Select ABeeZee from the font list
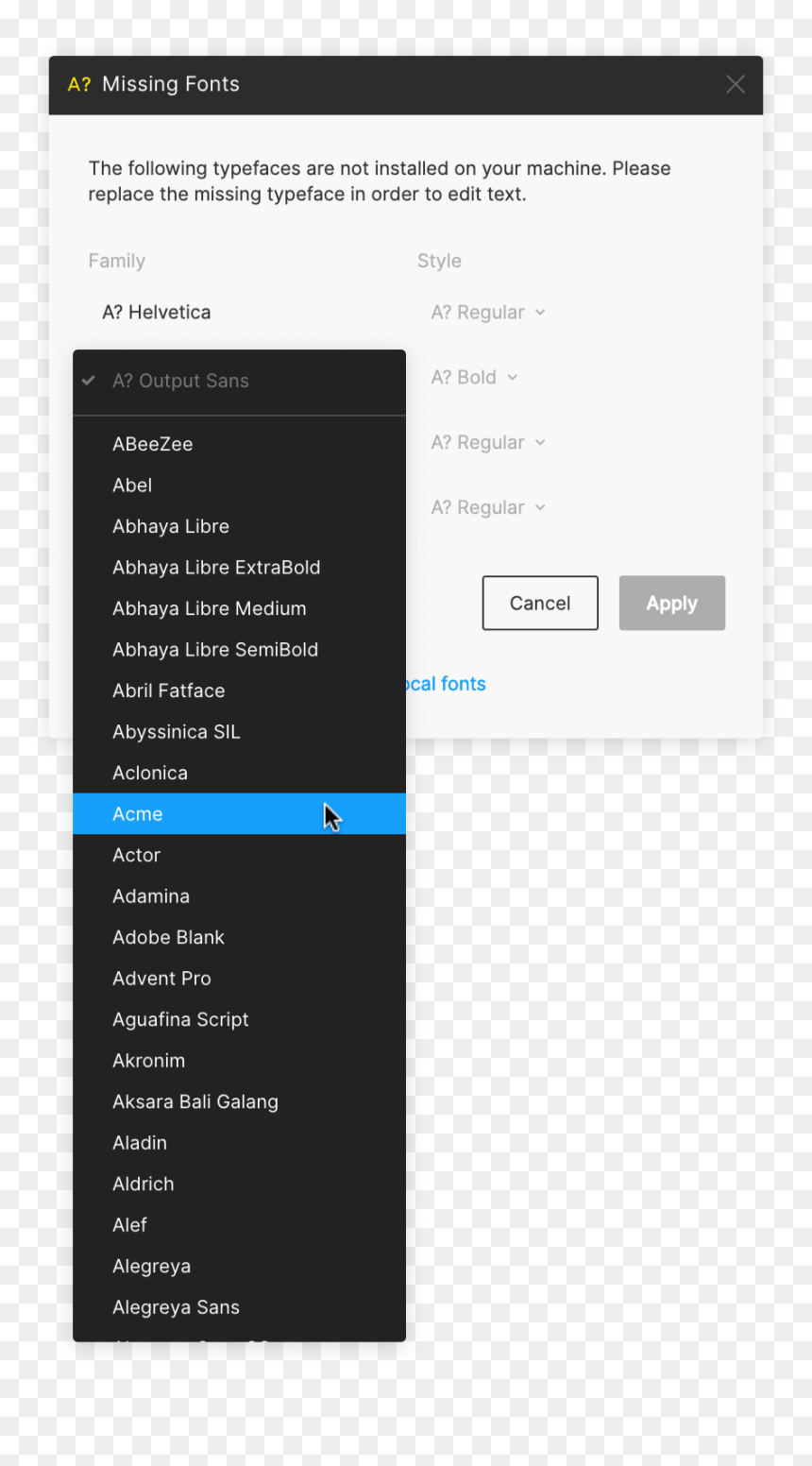Image resolution: width=812 pixels, height=1466 pixels. pyautogui.click(x=240, y=444)
